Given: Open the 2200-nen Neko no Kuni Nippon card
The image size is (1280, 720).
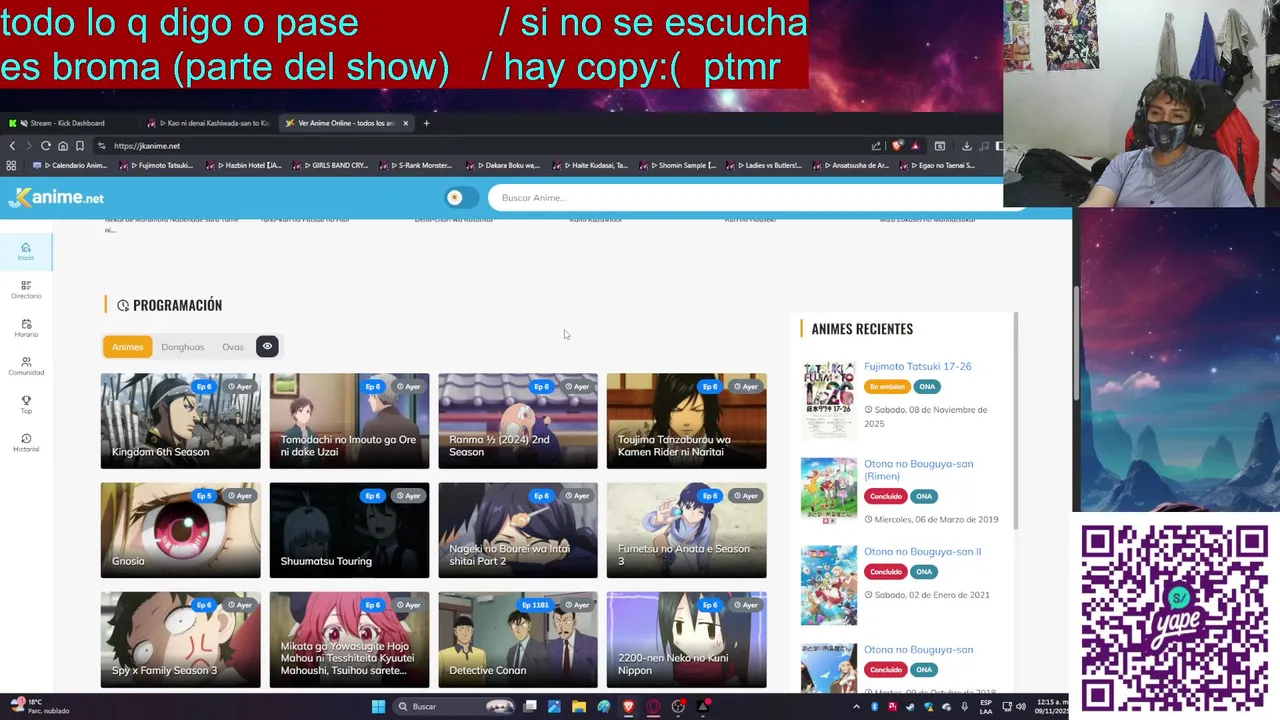Looking at the screenshot, I should (686, 640).
